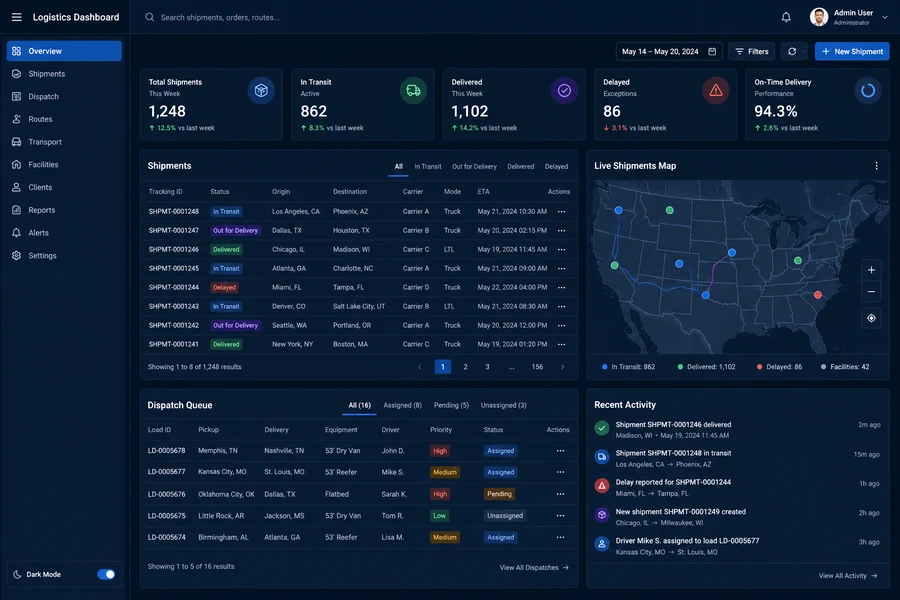Go to next shipments page arrow
Image resolution: width=900 pixels, height=600 pixels.
pos(562,367)
